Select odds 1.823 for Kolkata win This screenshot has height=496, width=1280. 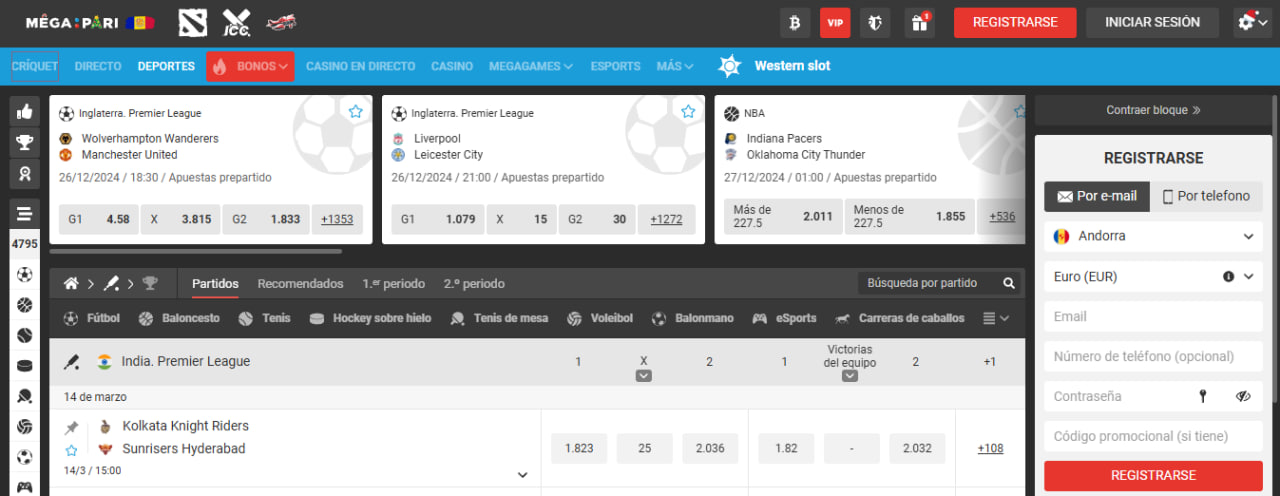coord(579,449)
